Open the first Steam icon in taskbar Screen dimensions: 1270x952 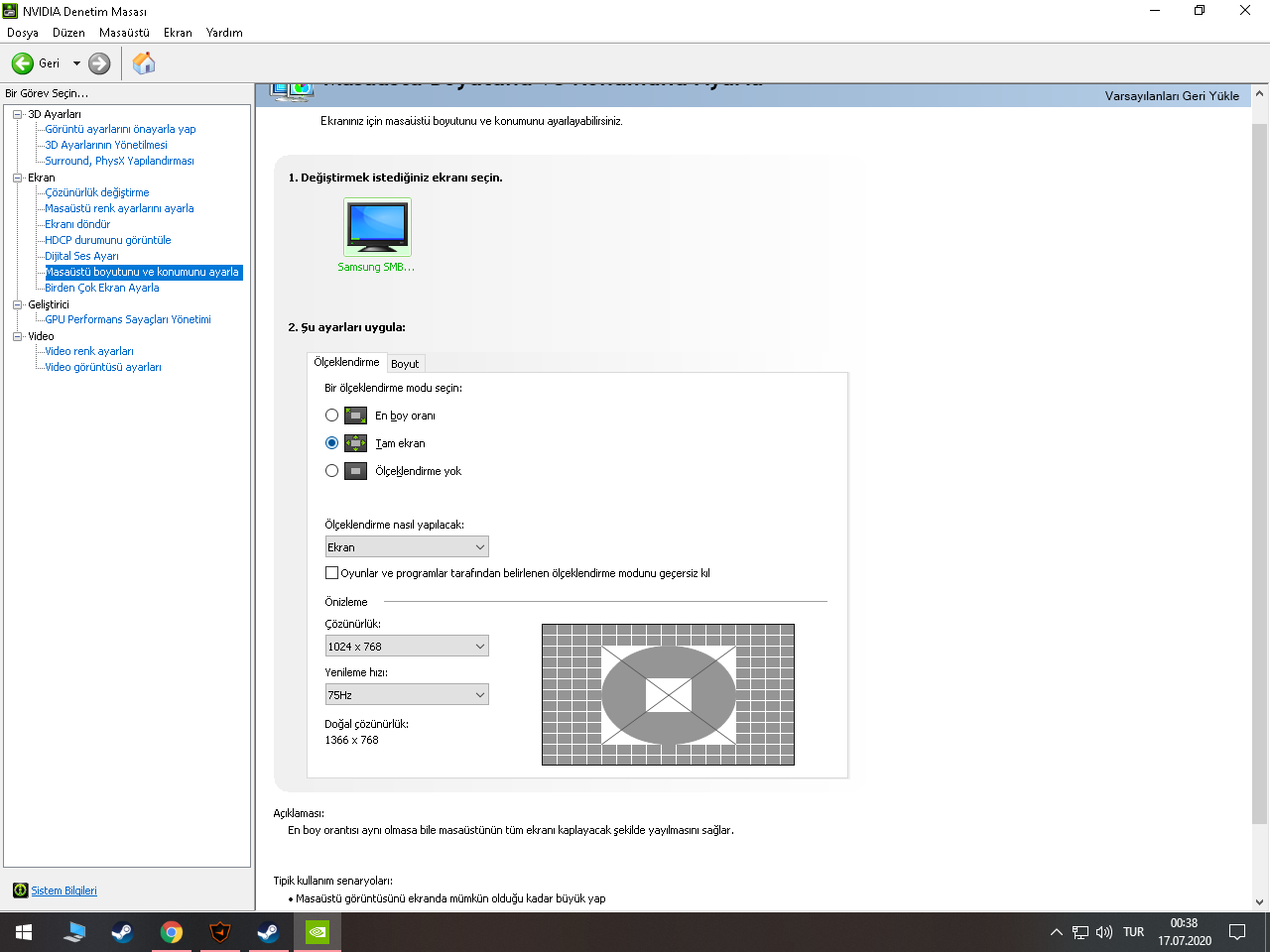[122, 932]
